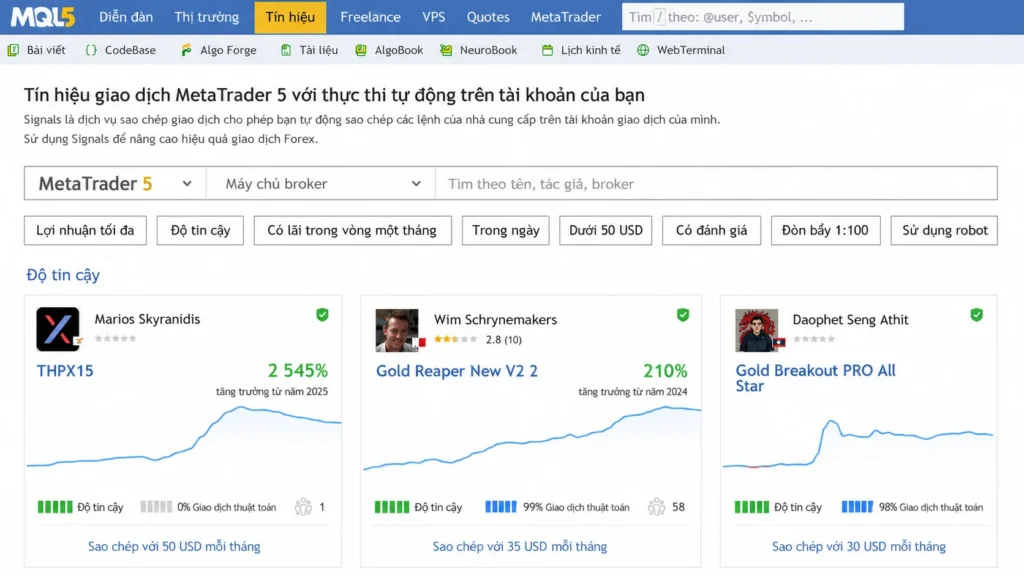Screen dimensions: 1024x576
Task: Apply the Sử dụng robot filter
Action: pyautogui.click(x=944, y=231)
